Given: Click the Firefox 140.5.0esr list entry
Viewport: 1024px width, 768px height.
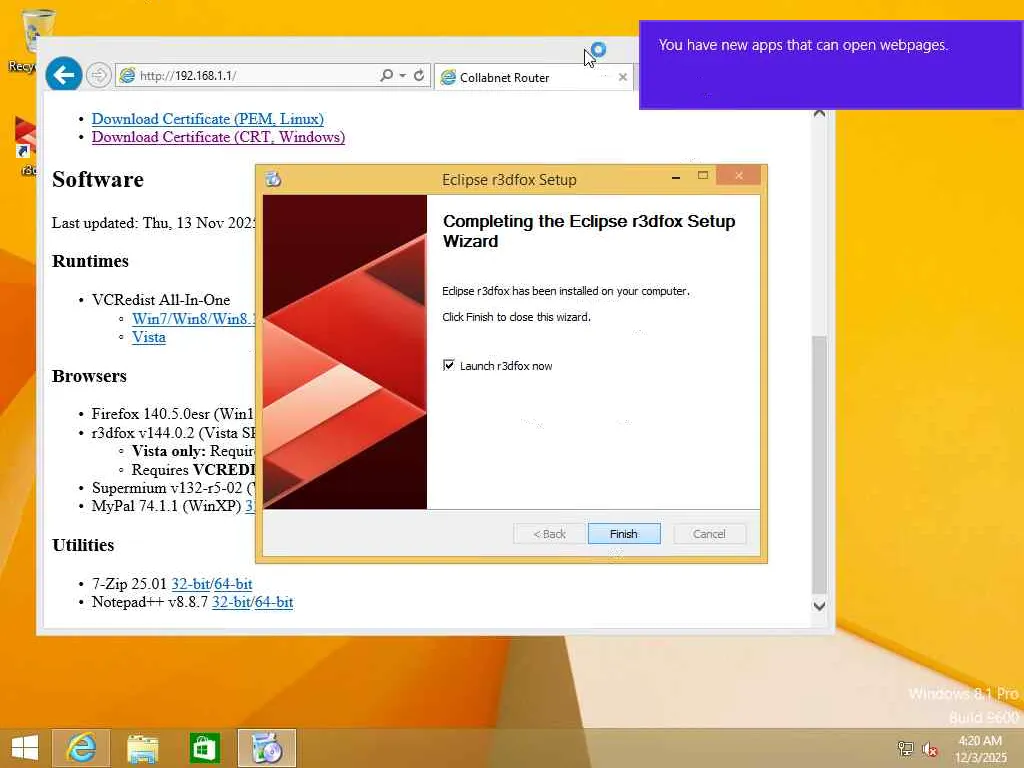Looking at the screenshot, I should point(172,414).
